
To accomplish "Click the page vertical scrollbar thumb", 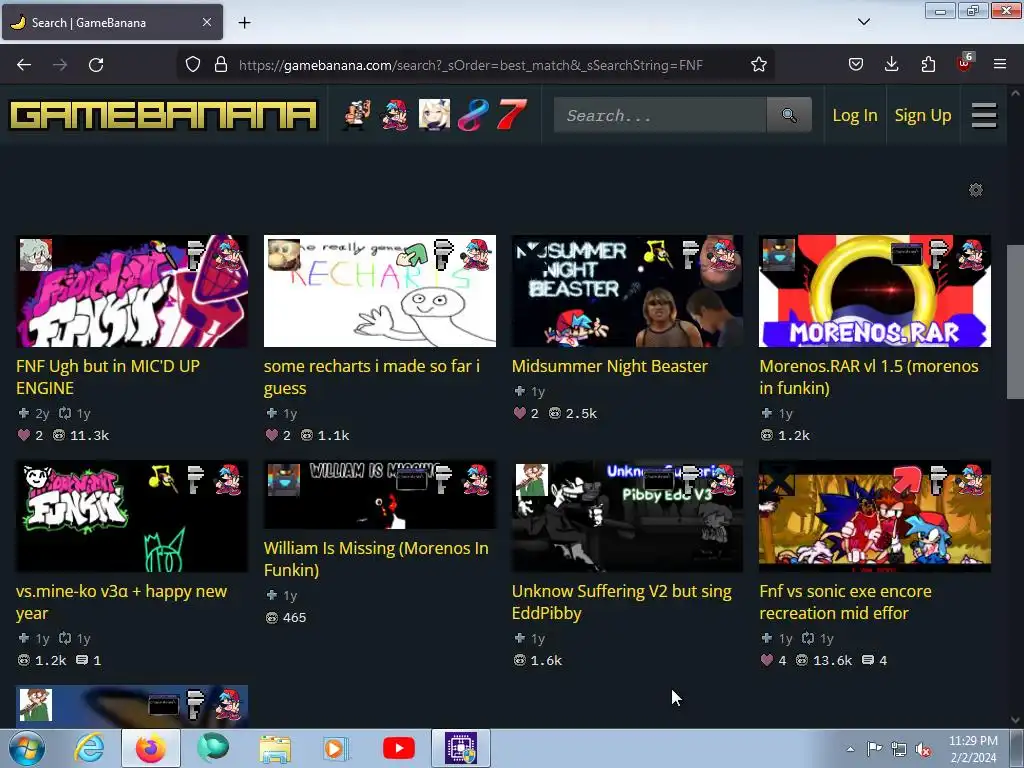I will (x=1015, y=321).
